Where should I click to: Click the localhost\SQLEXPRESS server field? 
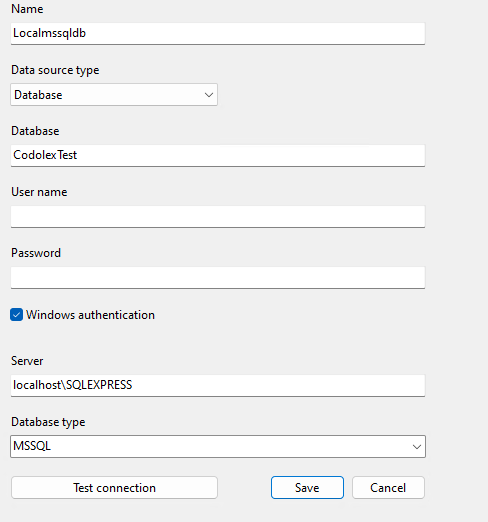click(218, 385)
